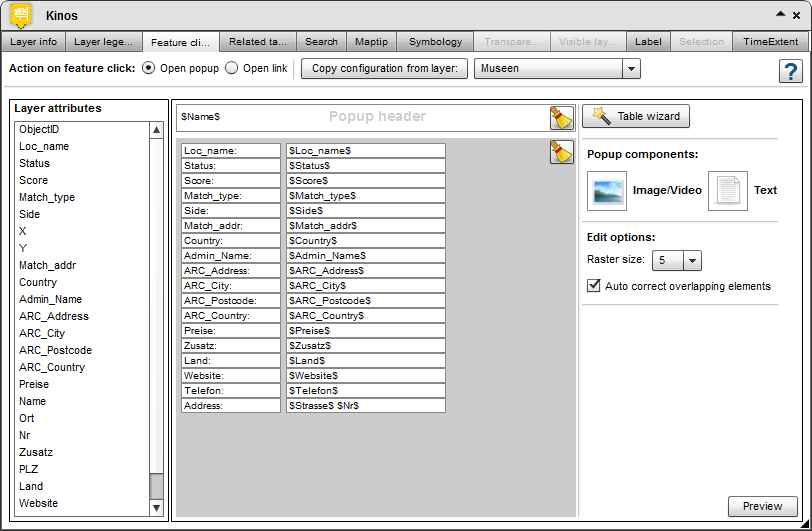The image size is (812, 531).
Task: Click the broom icon in Popup header
Action: coord(561,118)
